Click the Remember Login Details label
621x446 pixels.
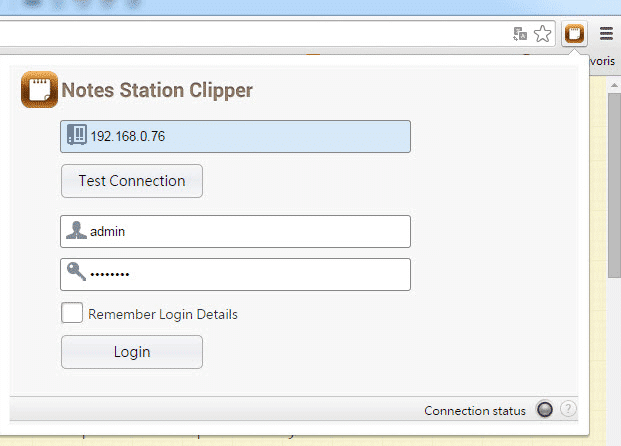pos(163,314)
